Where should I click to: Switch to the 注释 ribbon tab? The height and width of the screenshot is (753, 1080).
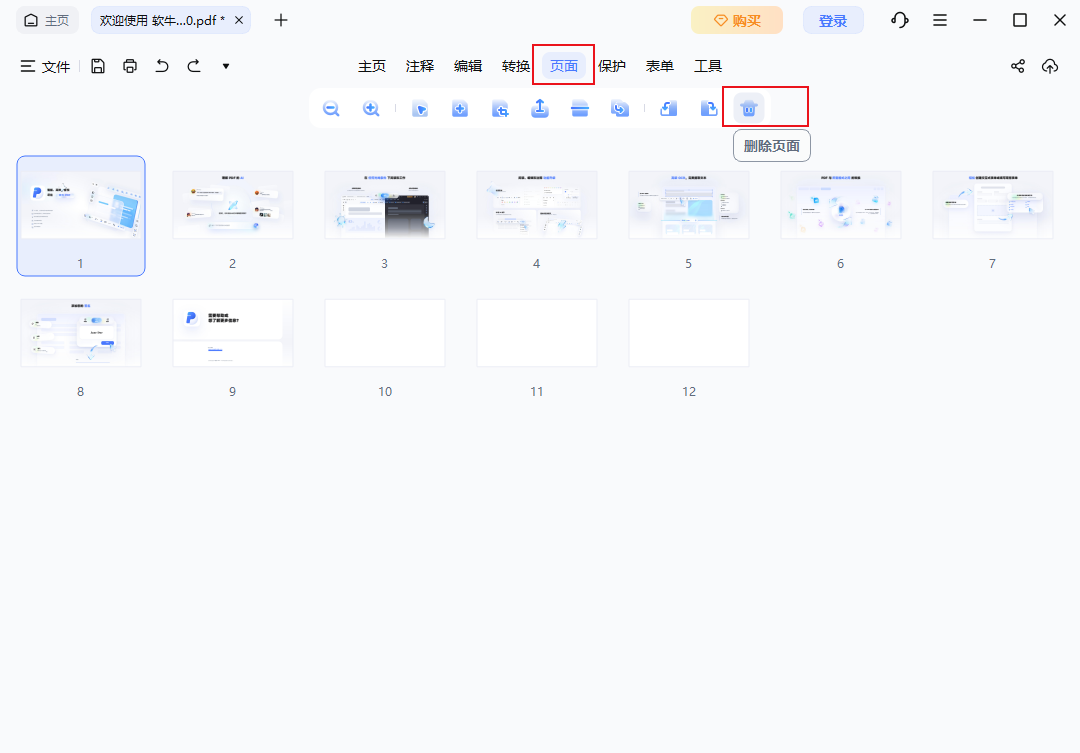pyautogui.click(x=420, y=66)
